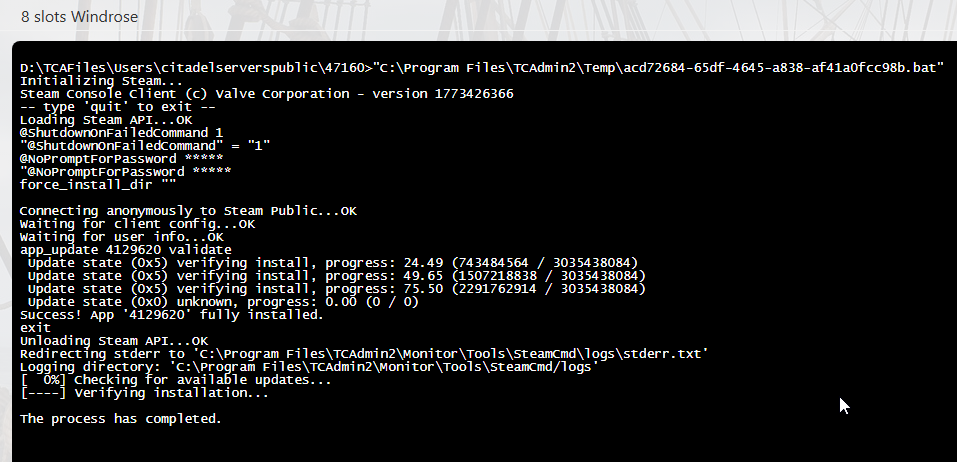Click the "Initializing Steam..." line
Screen dimensions: 957x462
tap(87, 81)
